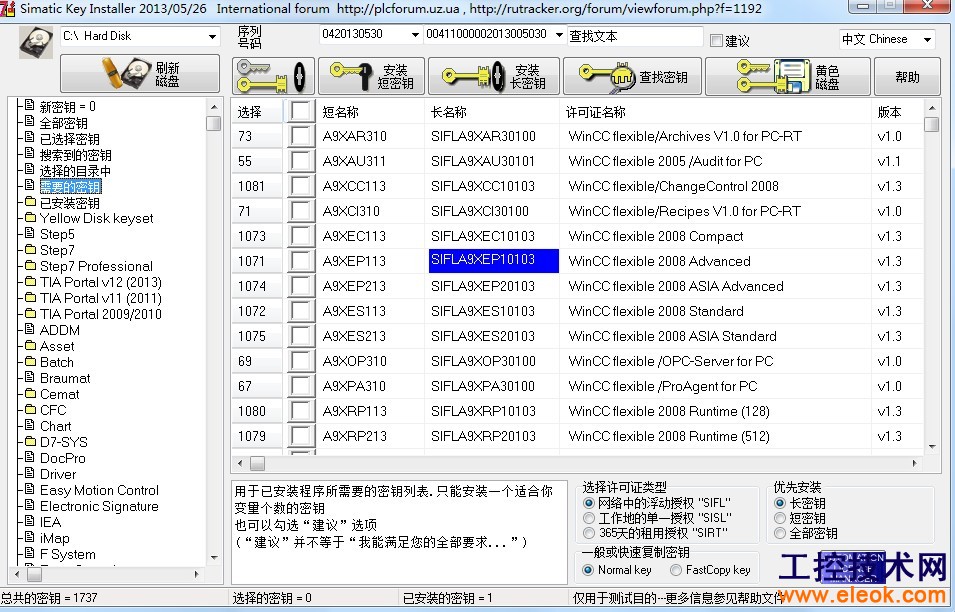Check the box for row A9XCC113

tap(300, 186)
